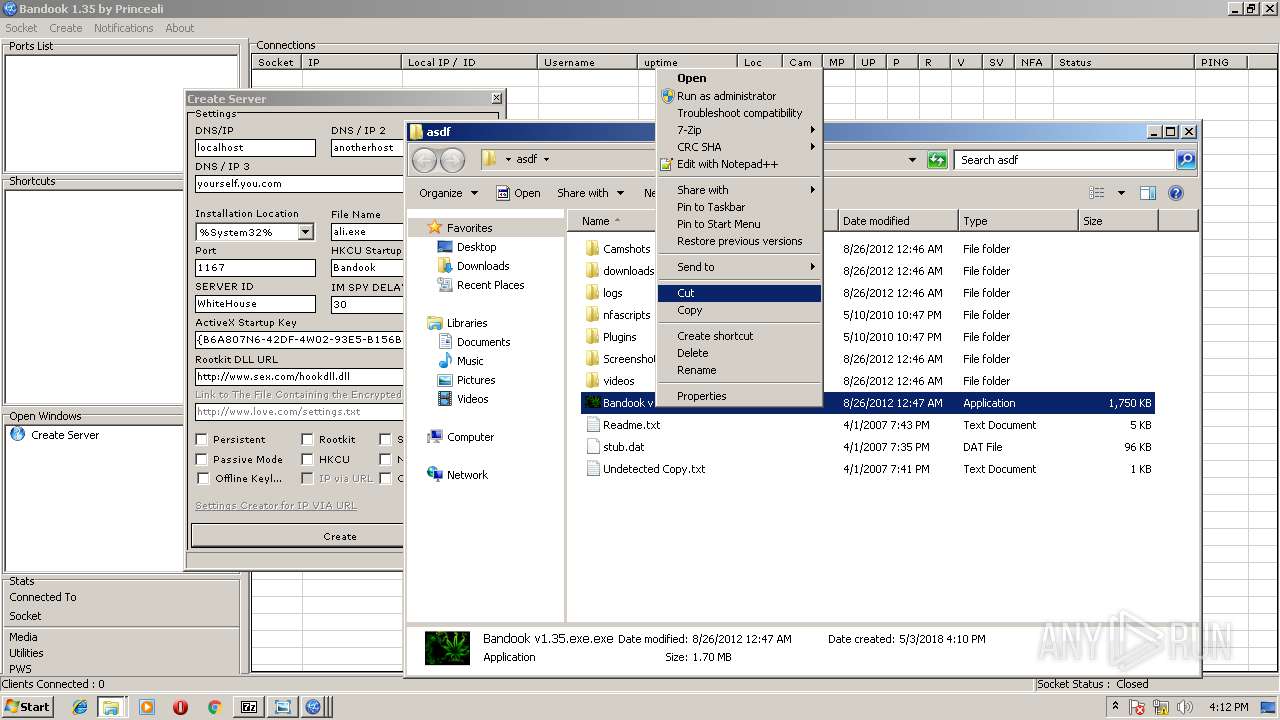Choose Properties in the context menu
The width and height of the screenshot is (1280, 720).
[739, 396]
